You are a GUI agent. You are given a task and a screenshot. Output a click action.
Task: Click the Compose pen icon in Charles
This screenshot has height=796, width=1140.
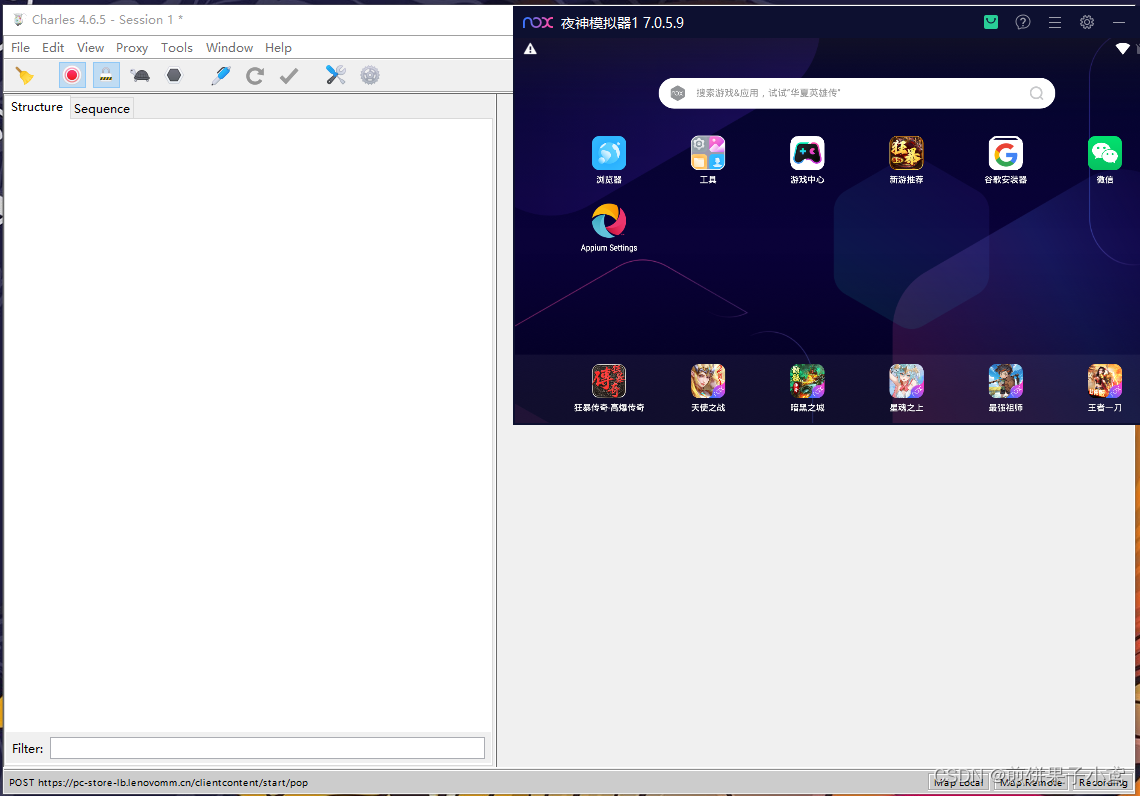(221, 76)
